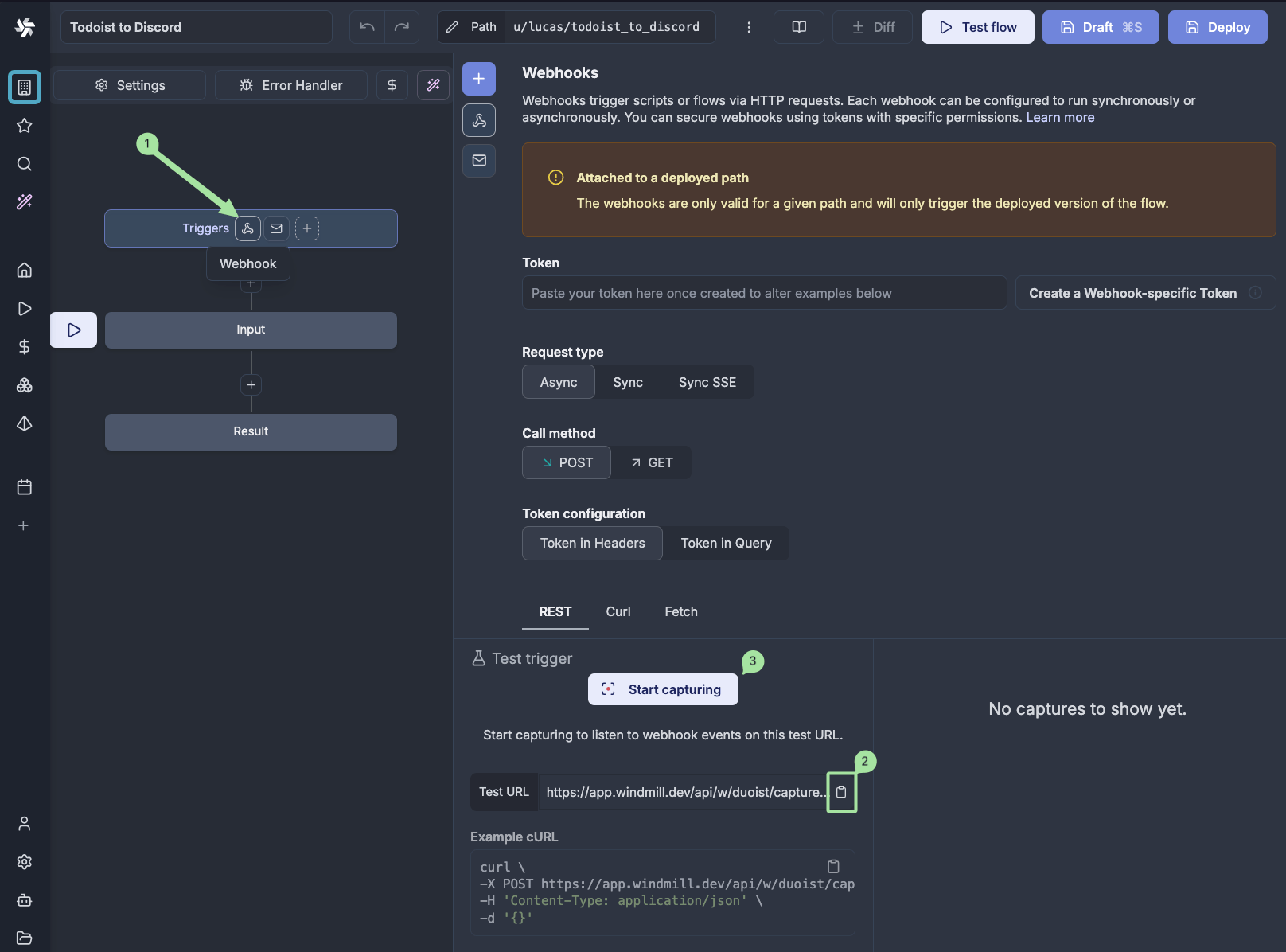Follow the Learn more link

[1060, 117]
